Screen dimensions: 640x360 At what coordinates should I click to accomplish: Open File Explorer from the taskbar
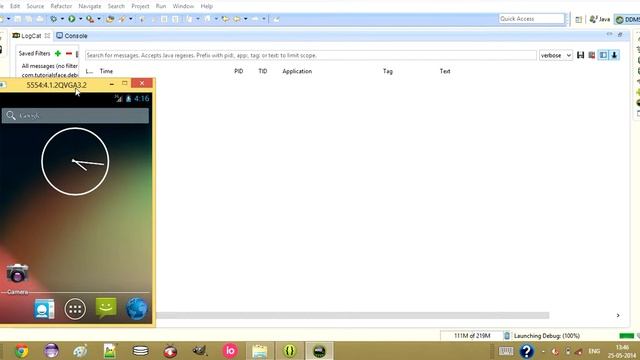pyautogui.click(x=260, y=351)
